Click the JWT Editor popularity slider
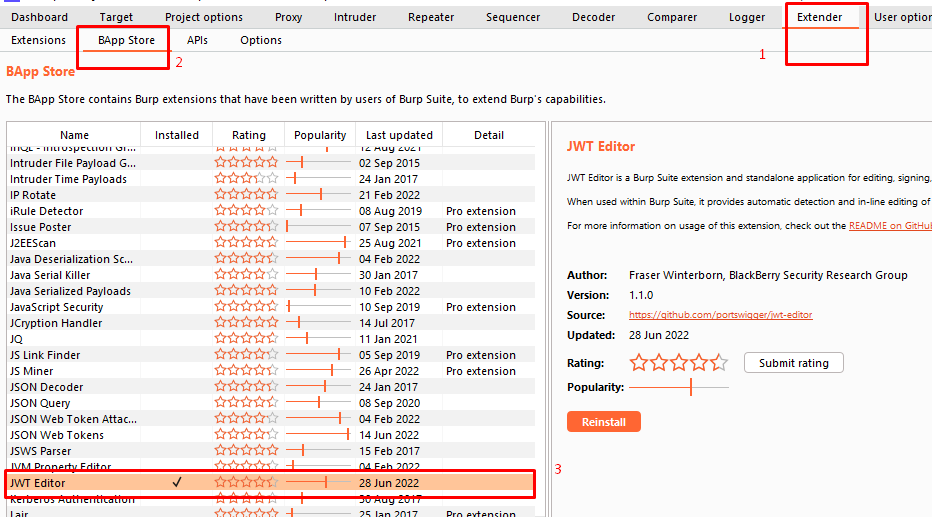932x517 pixels. [x=679, y=387]
